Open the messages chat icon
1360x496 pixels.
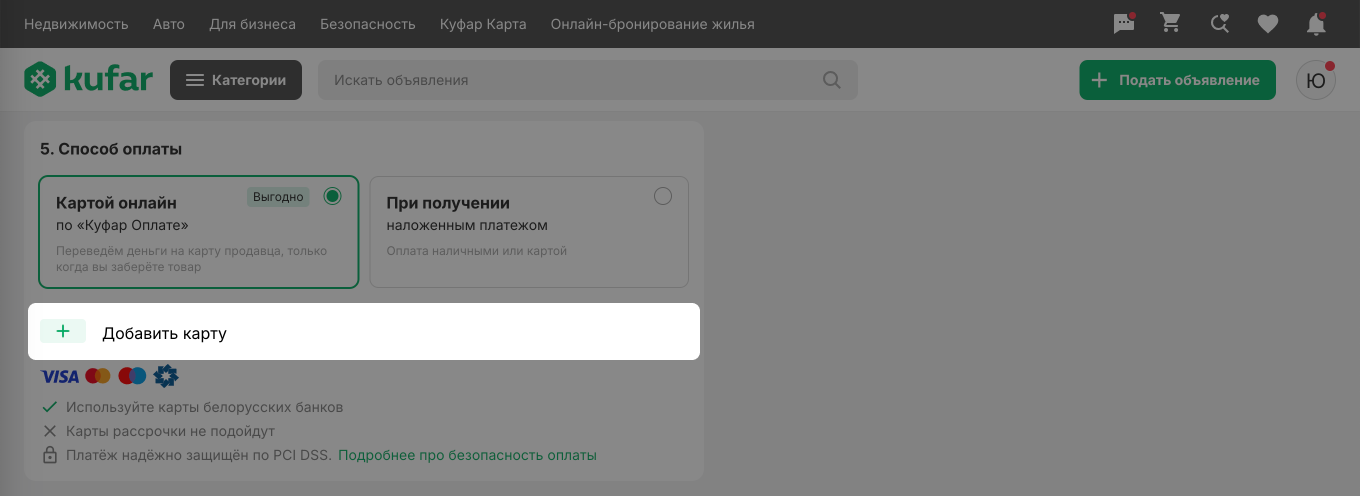tap(1124, 24)
